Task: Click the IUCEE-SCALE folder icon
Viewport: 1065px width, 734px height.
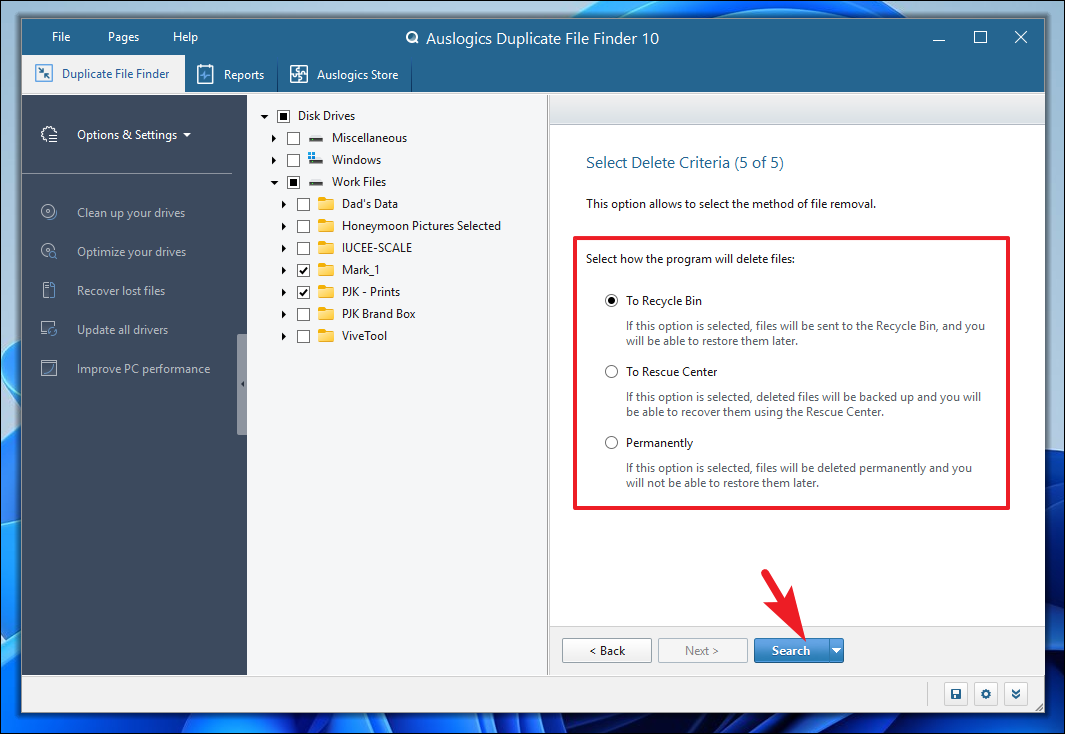Action: [x=326, y=248]
